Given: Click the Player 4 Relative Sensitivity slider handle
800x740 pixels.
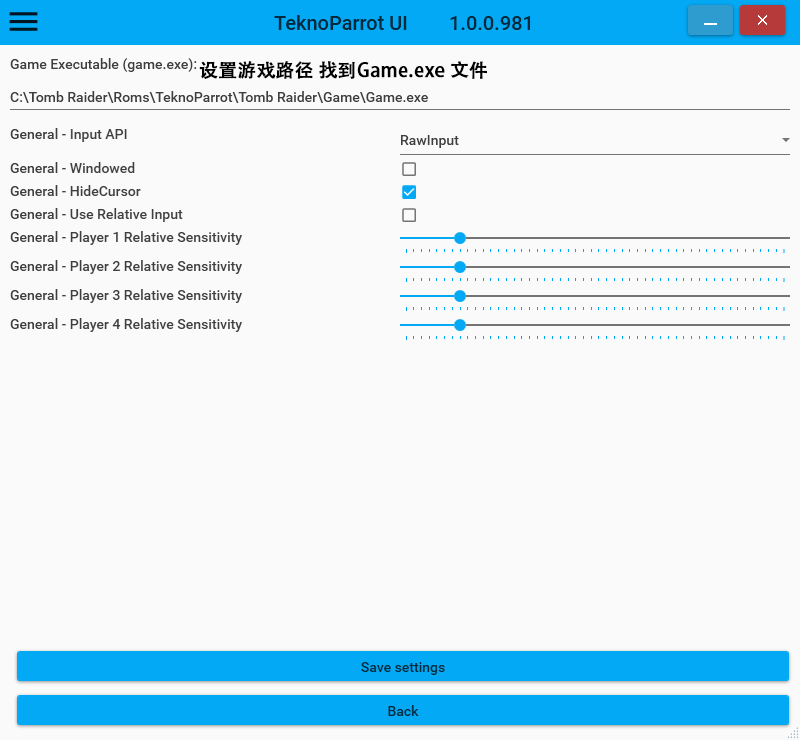Looking at the screenshot, I should pos(460,325).
